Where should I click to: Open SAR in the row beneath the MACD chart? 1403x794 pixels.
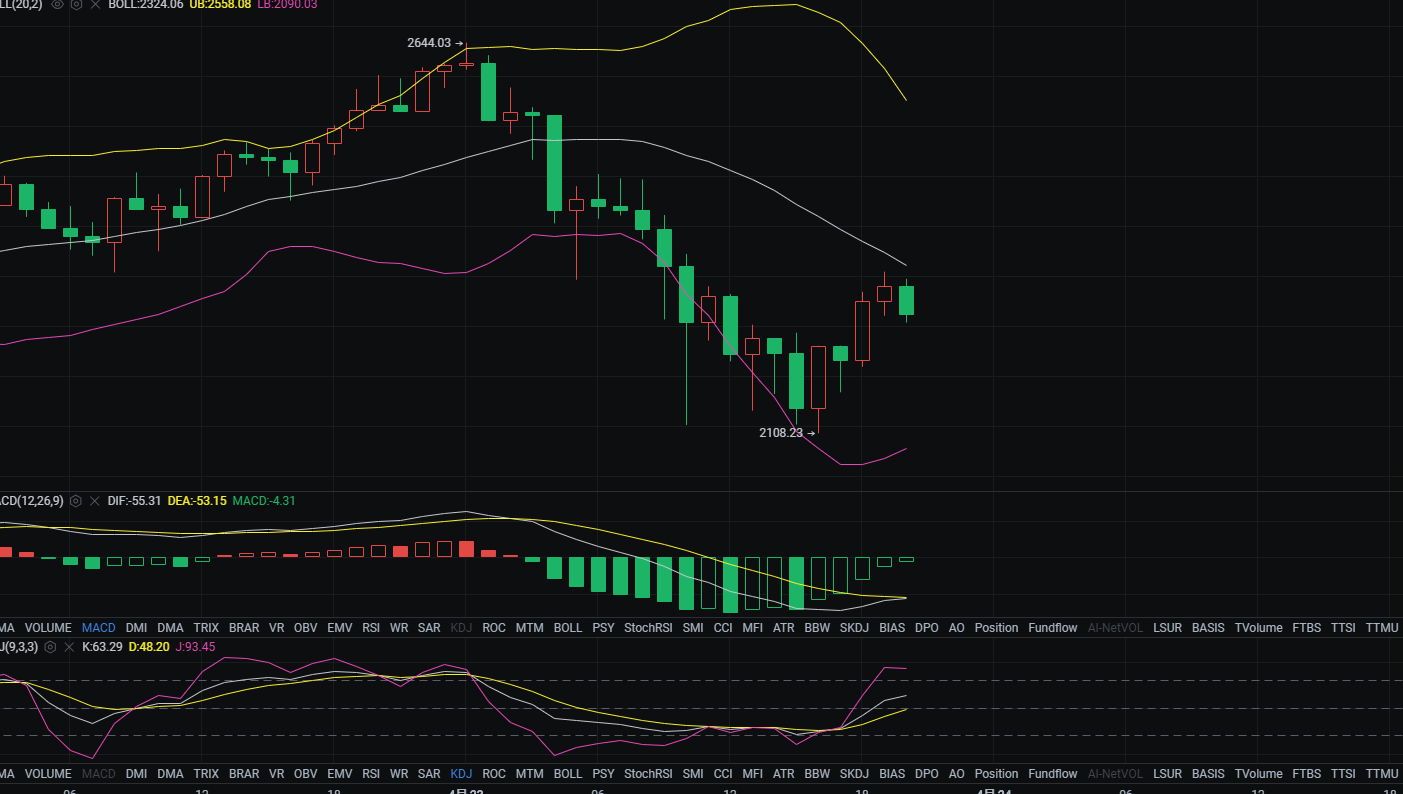(x=429, y=628)
